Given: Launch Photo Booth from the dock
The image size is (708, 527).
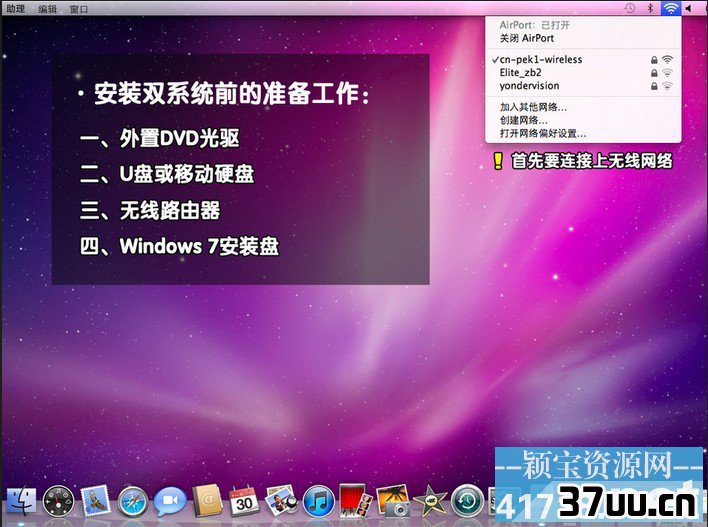Looking at the screenshot, I should tap(356, 500).
